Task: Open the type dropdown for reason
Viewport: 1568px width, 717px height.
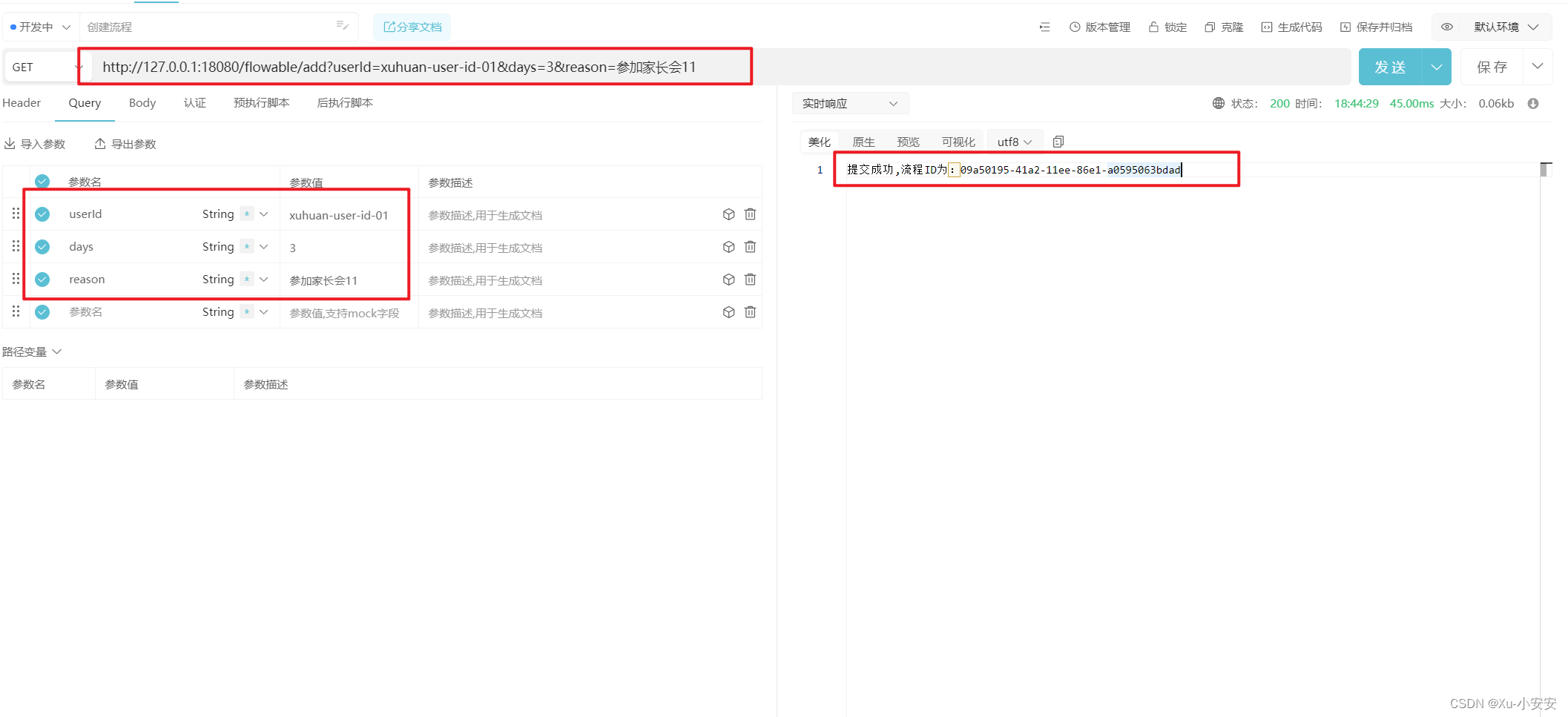Action: coord(264,280)
